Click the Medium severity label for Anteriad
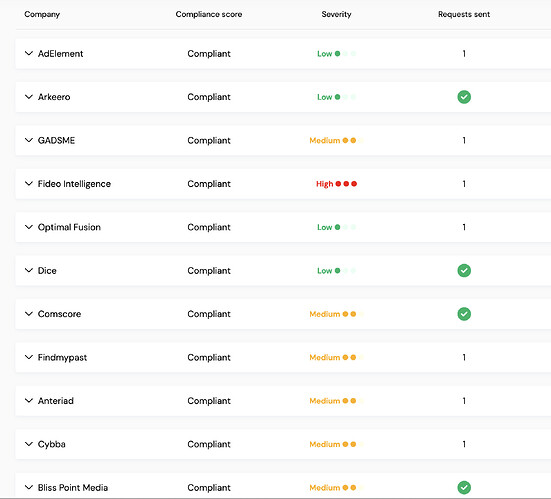 [x=325, y=401]
